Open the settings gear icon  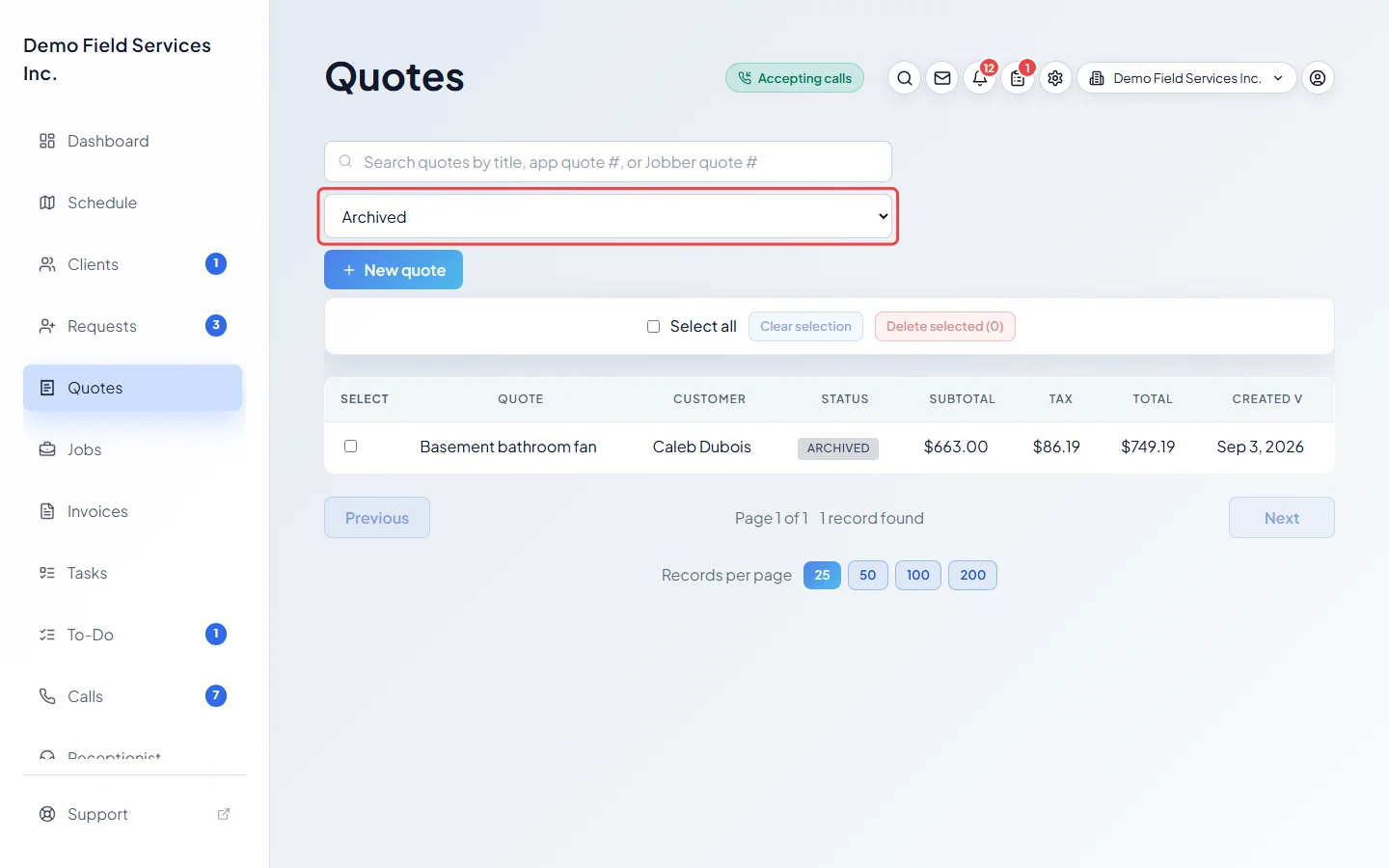(x=1055, y=78)
